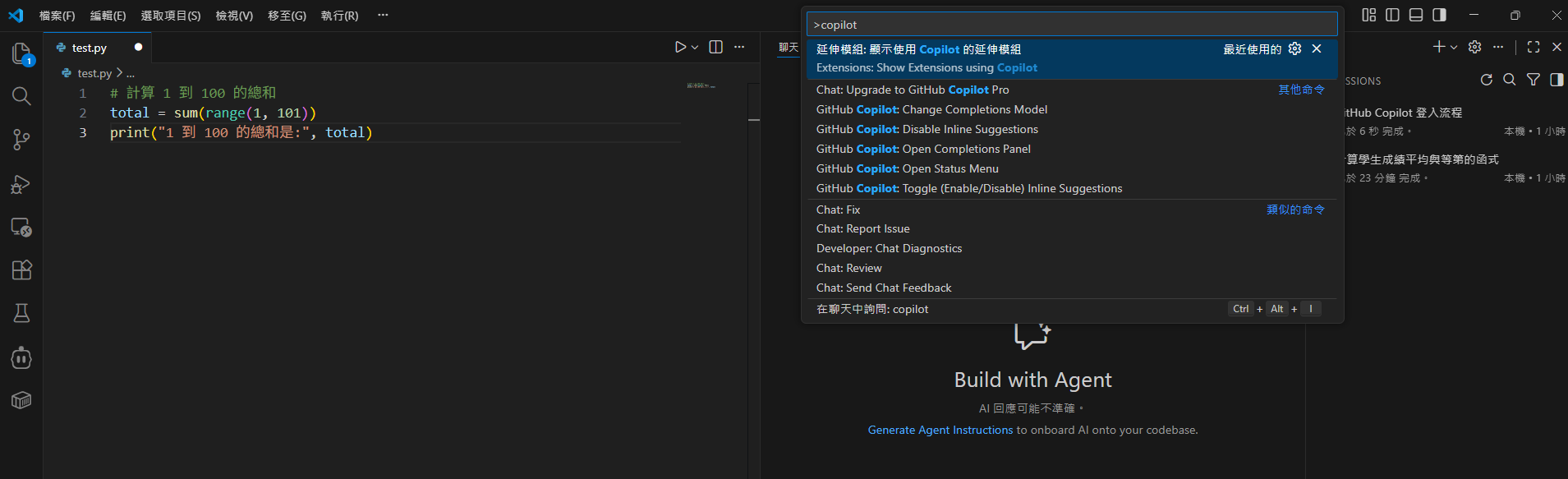Image resolution: width=1568 pixels, height=479 pixels.
Task: Open the Testing flask icon
Action: (21, 313)
